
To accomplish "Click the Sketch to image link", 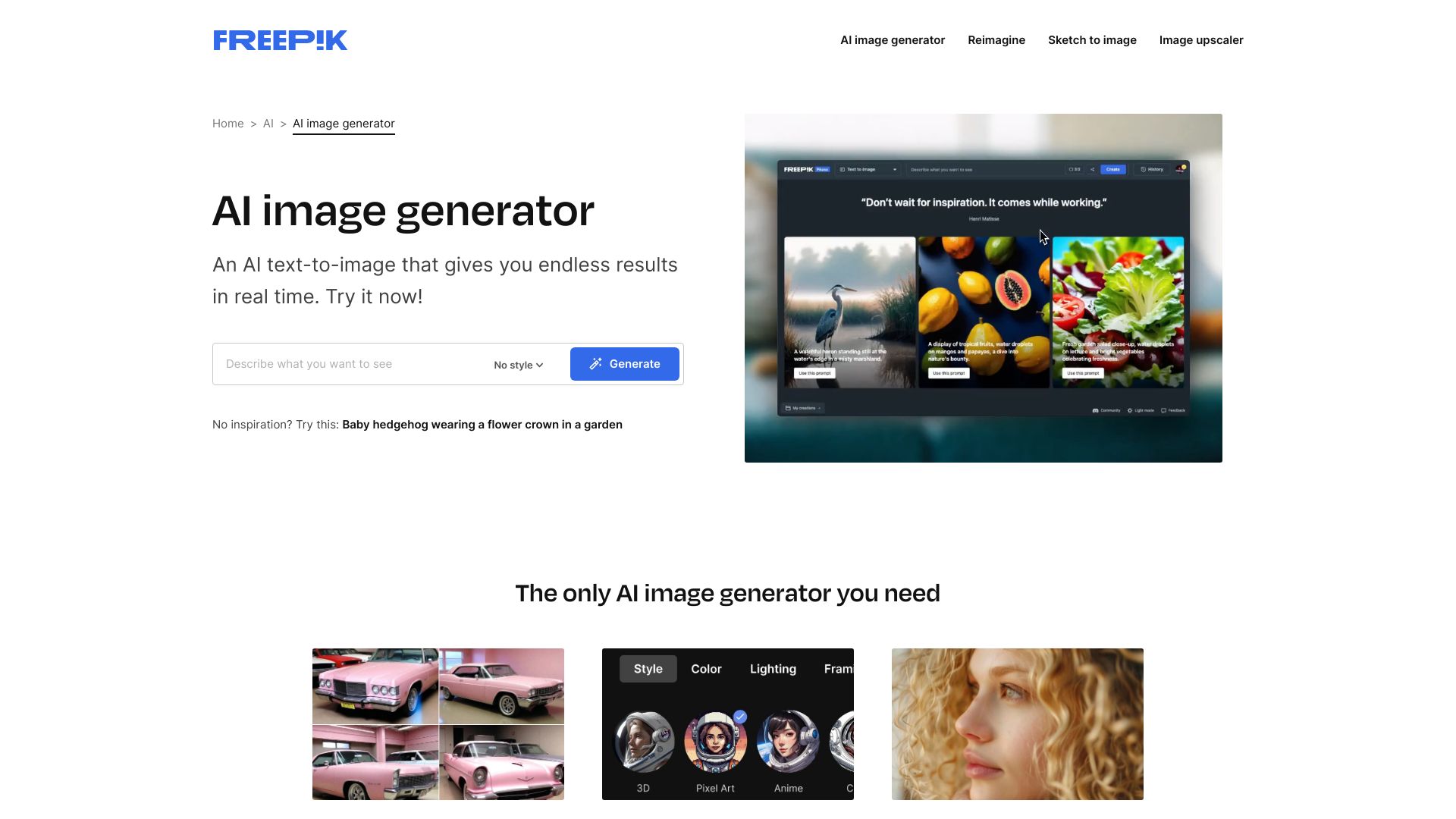I will pyautogui.click(x=1092, y=40).
